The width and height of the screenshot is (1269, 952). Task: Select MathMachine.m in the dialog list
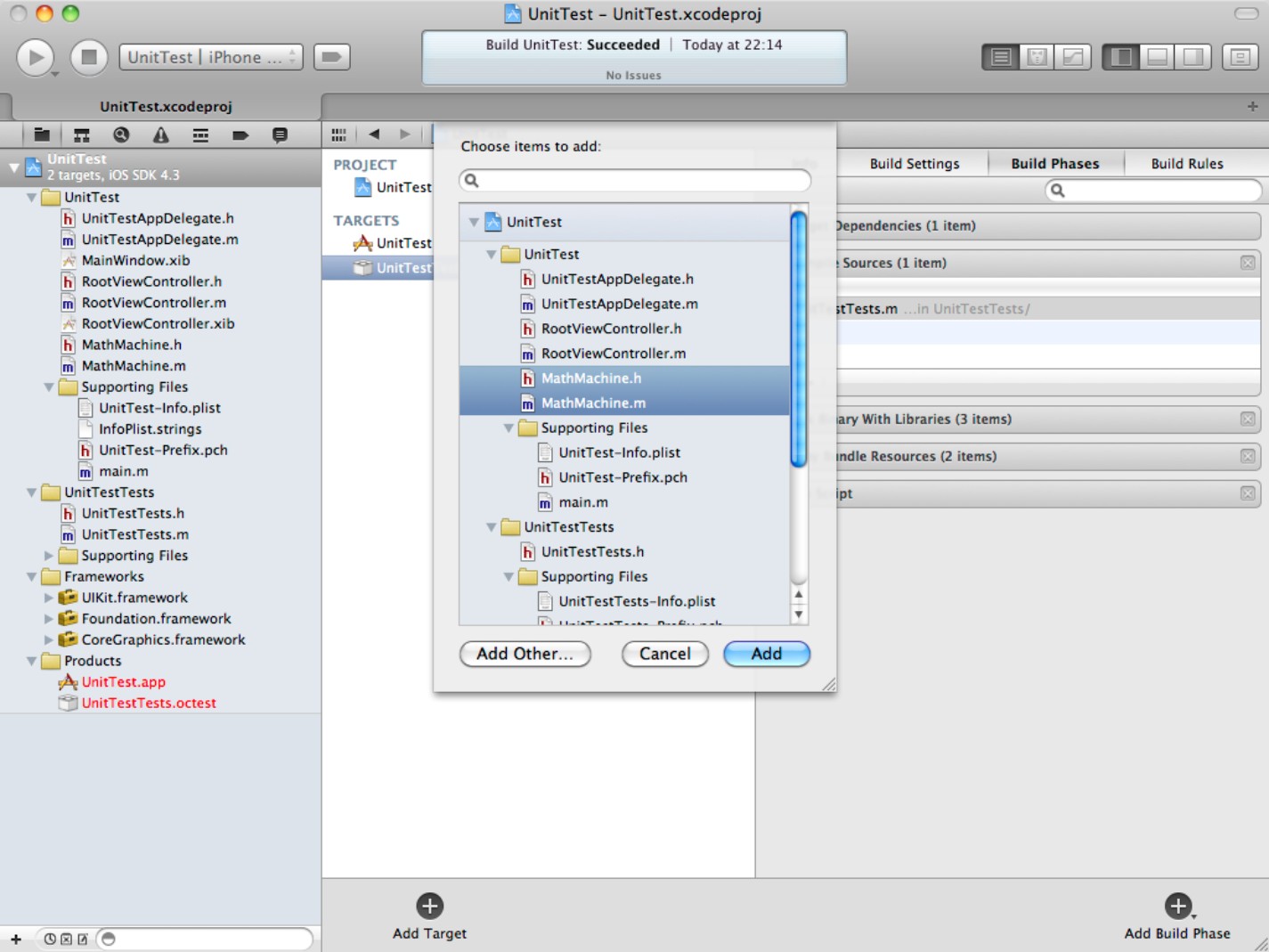click(x=624, y=403)
